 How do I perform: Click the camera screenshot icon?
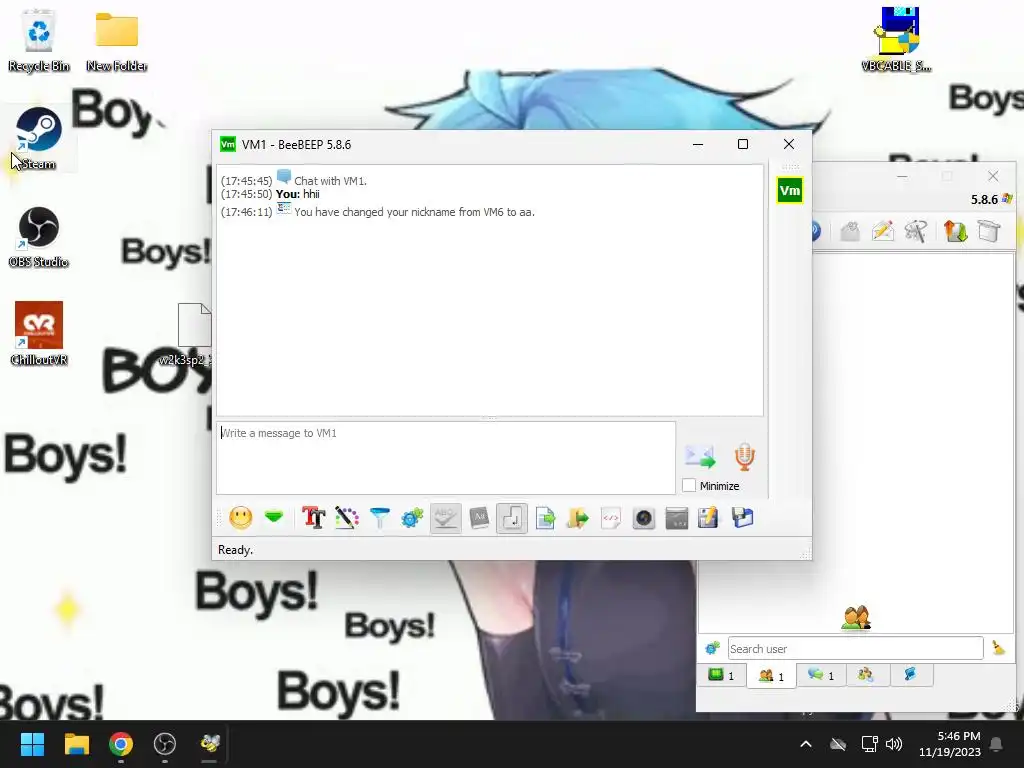[643, 518]
